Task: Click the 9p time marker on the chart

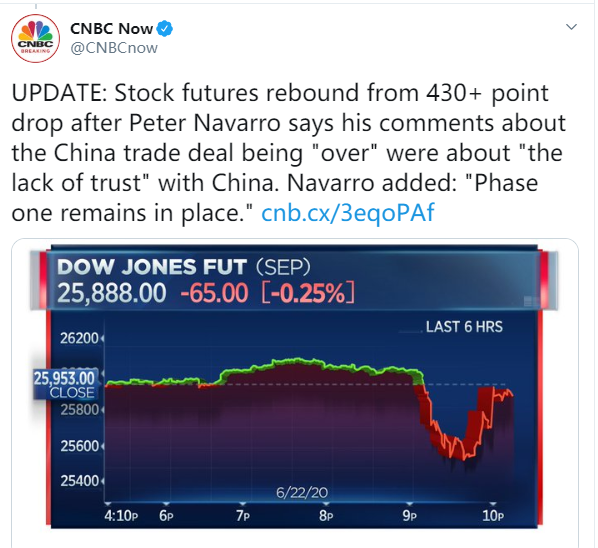Action: [x=410, y=516]
